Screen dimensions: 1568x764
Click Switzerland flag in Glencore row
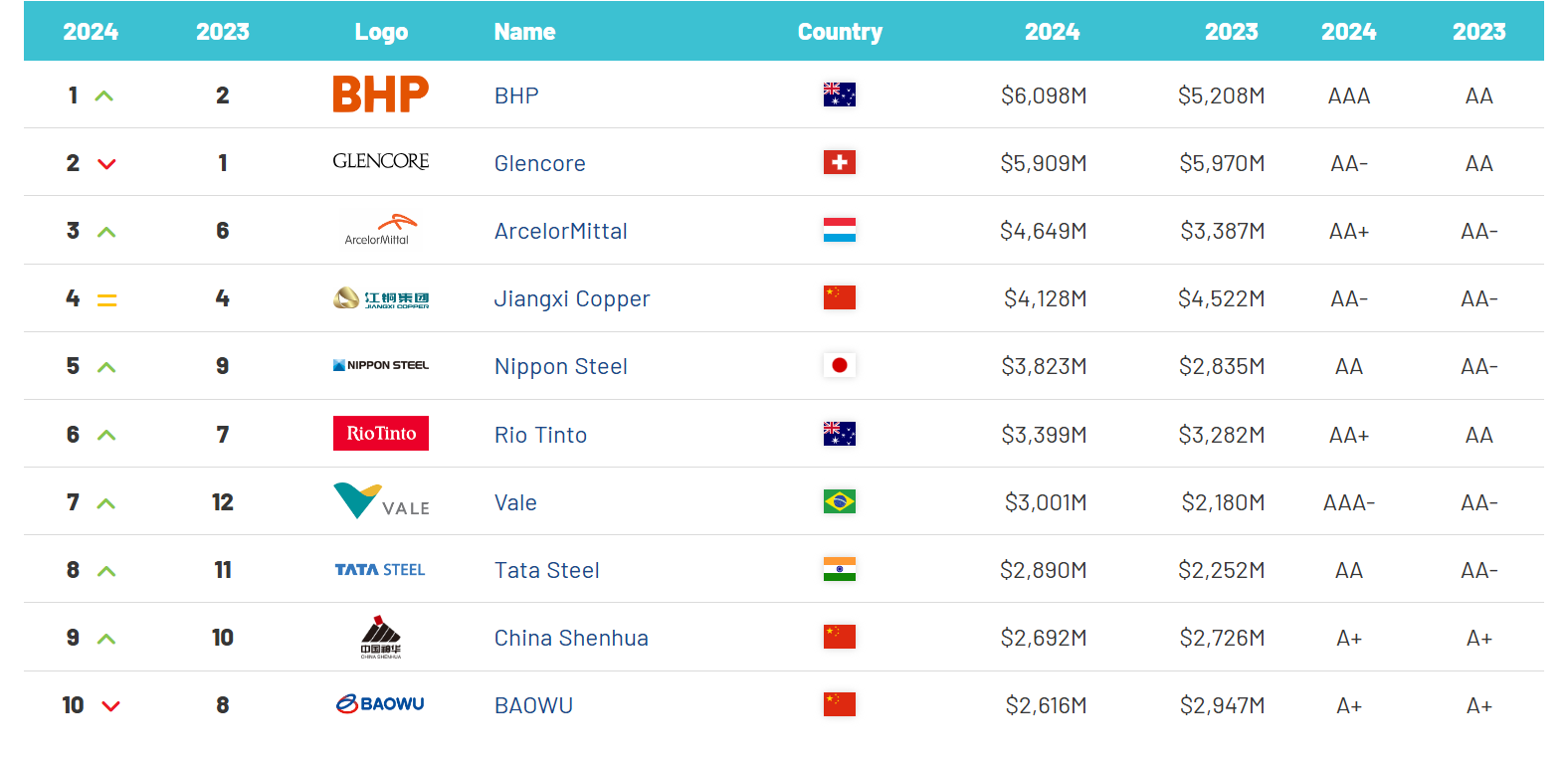click(x=839, y=162)
